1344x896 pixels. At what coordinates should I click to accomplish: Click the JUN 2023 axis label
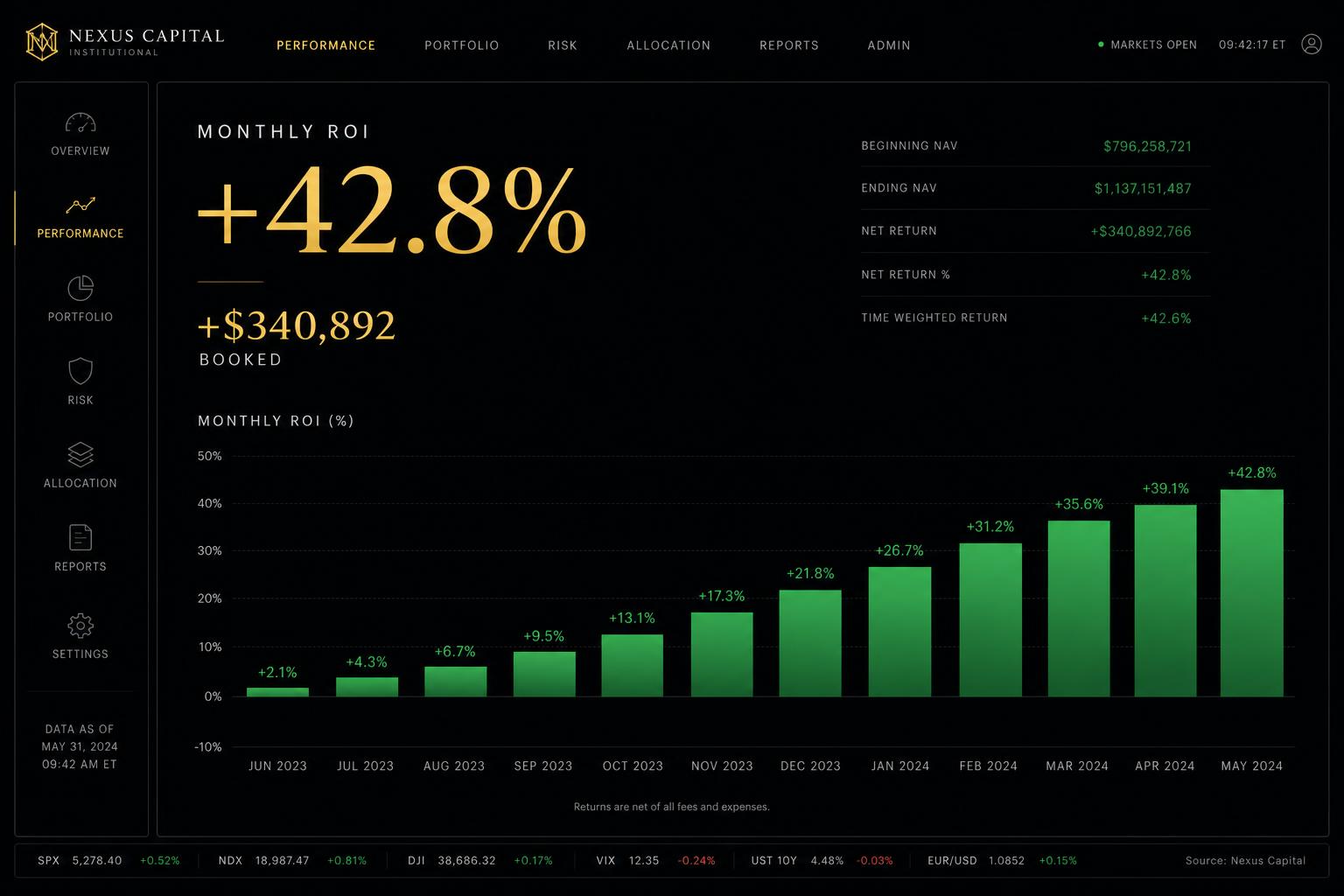277,766
